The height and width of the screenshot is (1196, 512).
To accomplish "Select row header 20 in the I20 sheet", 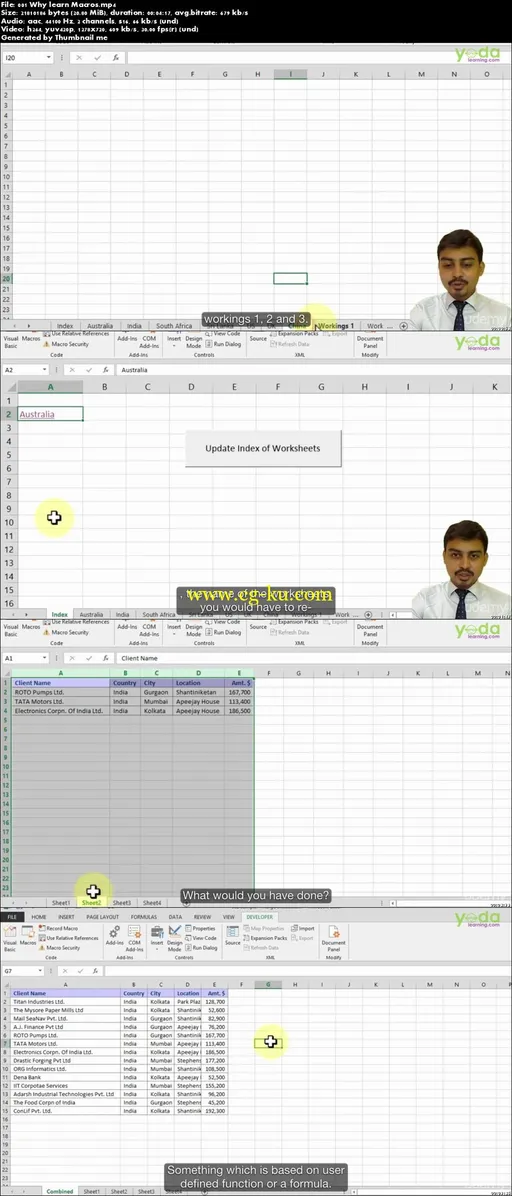I will click(x=5, y=278).
